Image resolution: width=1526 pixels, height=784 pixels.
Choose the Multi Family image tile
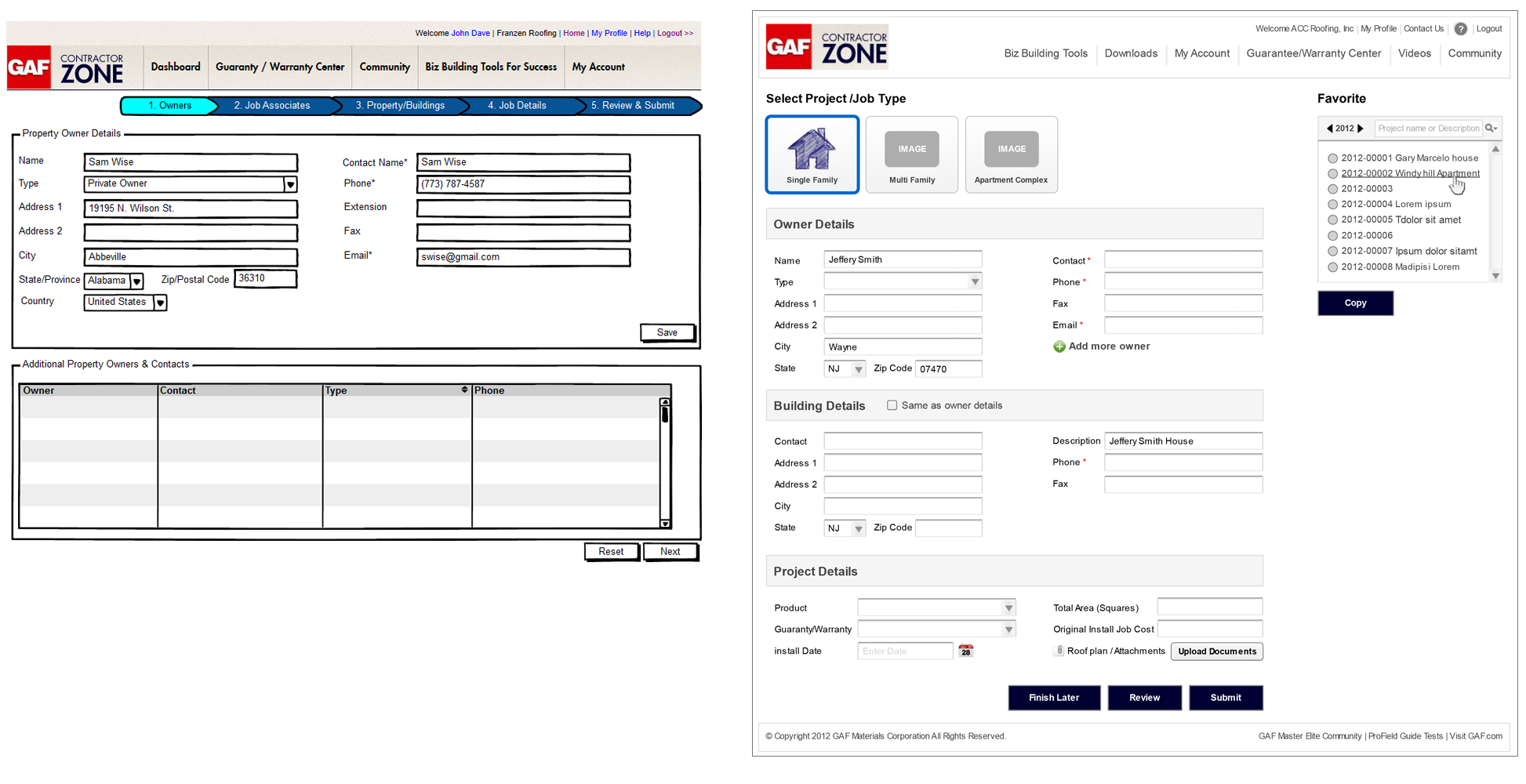point(911,149)
